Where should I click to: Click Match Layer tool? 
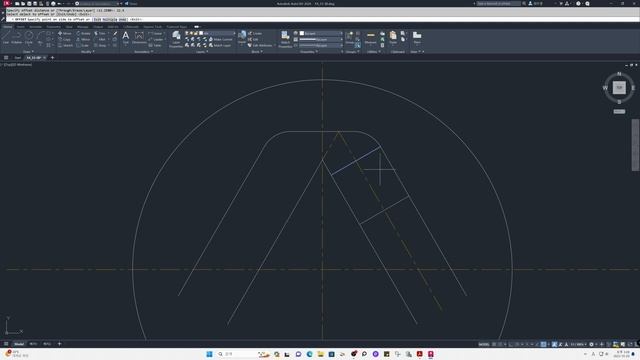tap(220, 45)
